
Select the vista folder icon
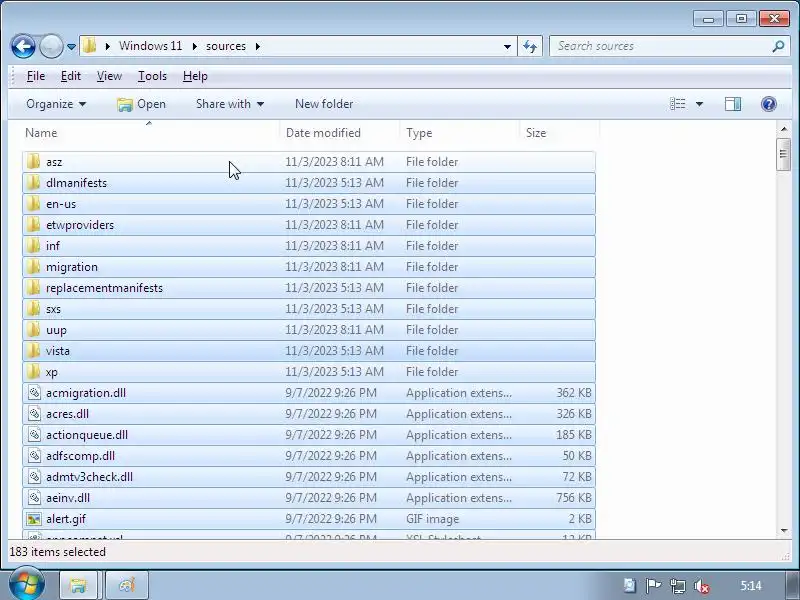pyautogui.click(x=34, y=351)
